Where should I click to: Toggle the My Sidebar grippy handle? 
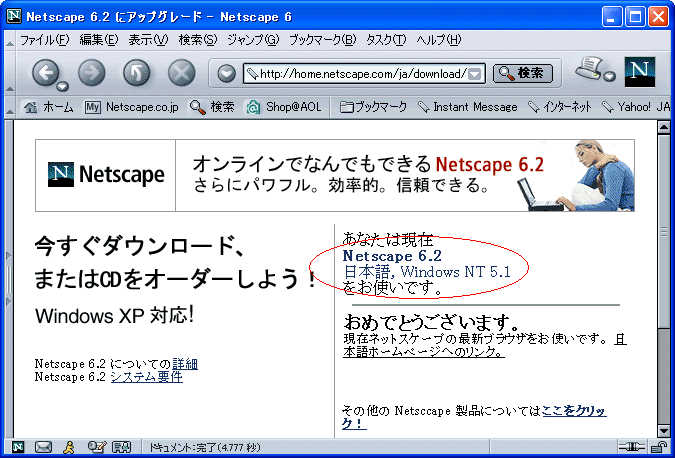(9, 279)
